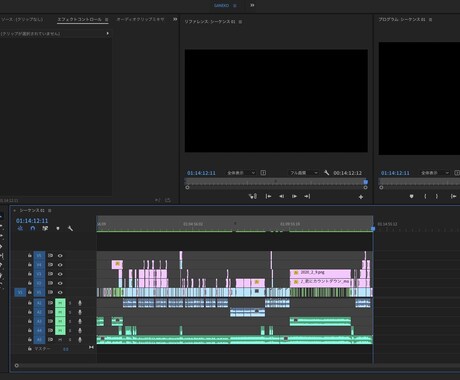Image resolution: width=460 pixels, height=380 pixels.
Task: Unmute audio track A2
Action: 60,312
